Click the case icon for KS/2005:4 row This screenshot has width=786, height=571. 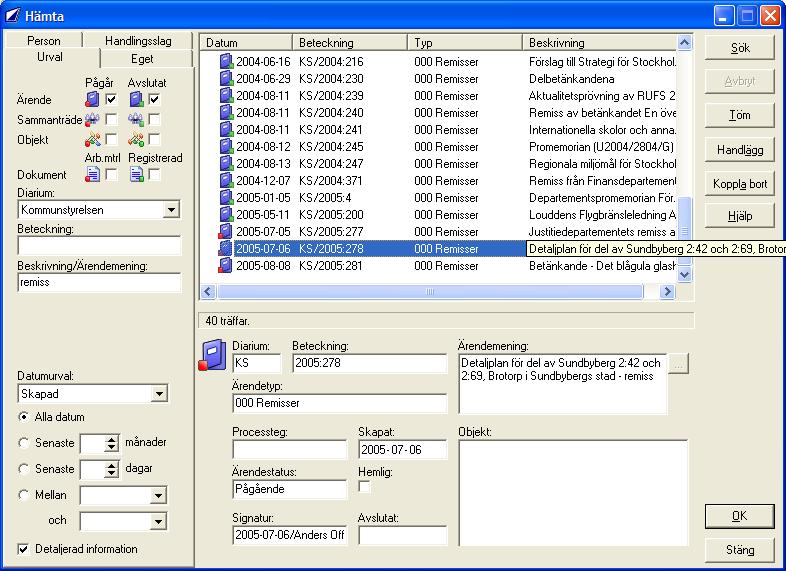click(226, 198)
